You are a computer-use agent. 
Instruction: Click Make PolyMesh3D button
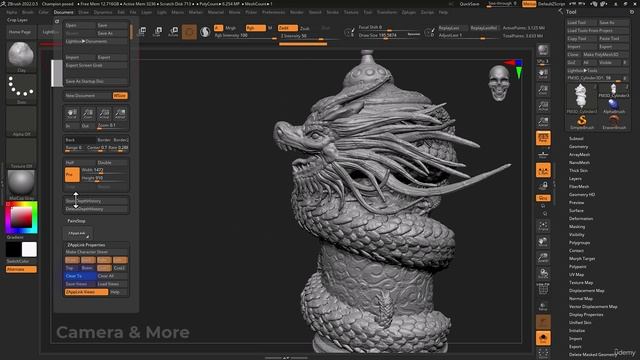click(606, 54)
